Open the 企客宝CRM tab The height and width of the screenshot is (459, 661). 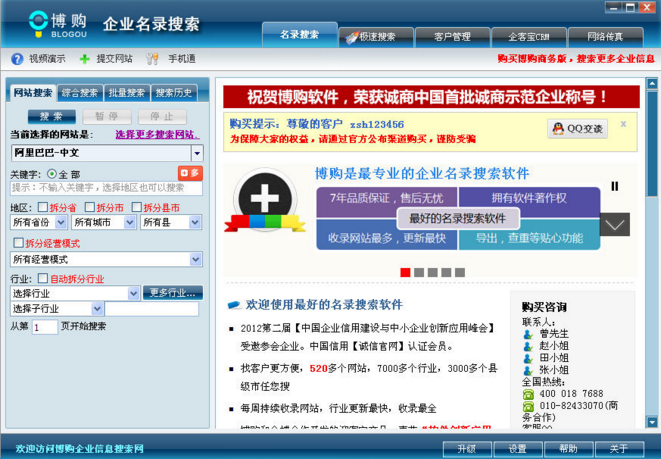click(x=529, y=37)
